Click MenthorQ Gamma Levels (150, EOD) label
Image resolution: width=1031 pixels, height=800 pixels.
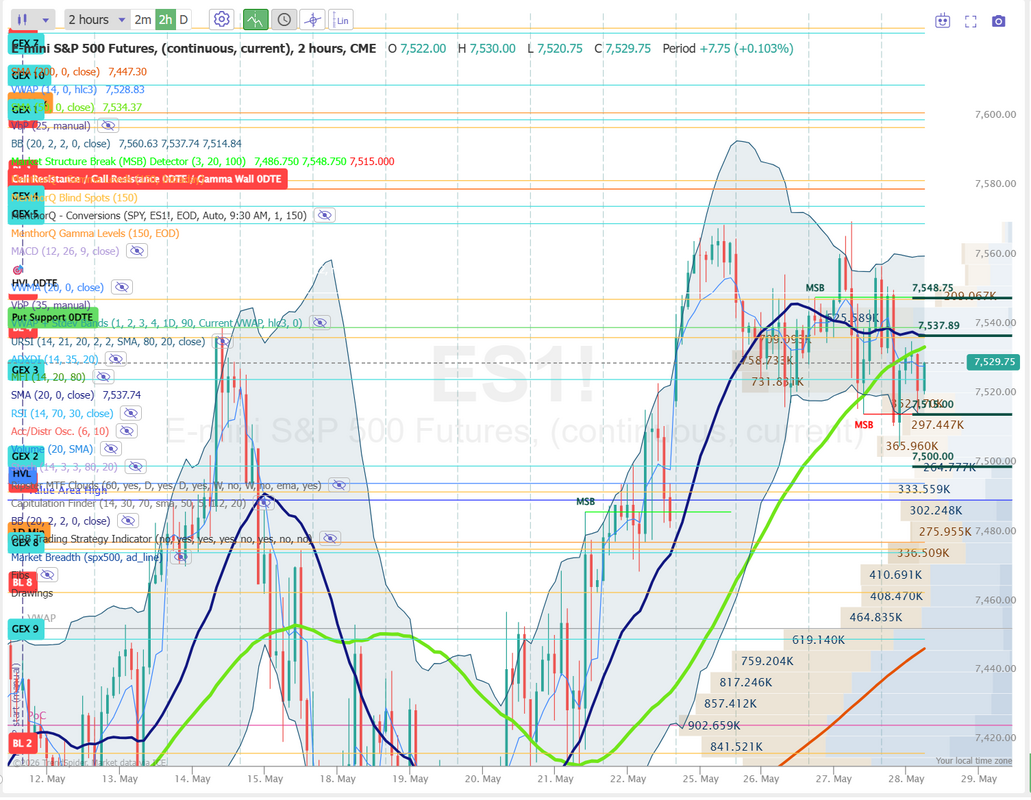(x=95, y=233)
